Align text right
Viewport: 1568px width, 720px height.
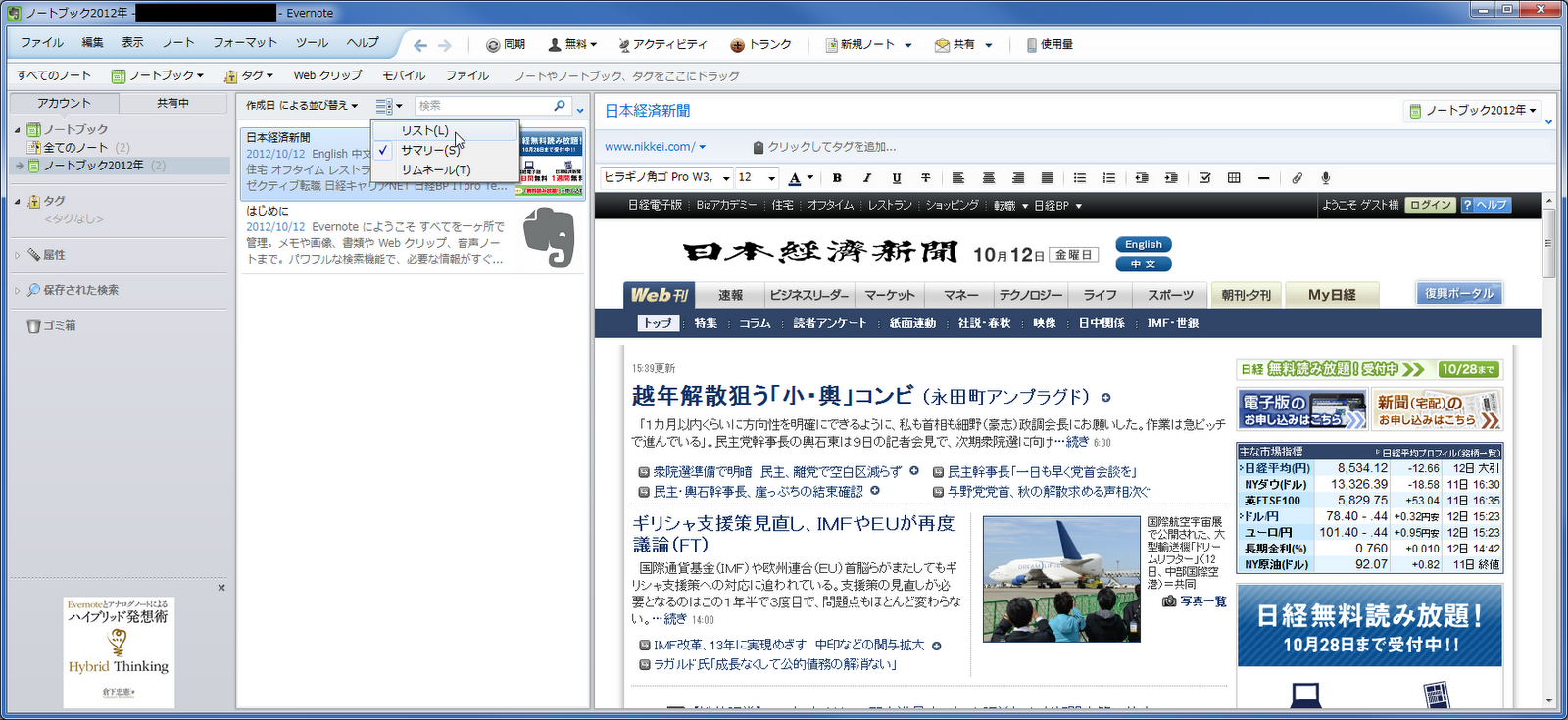point(1017,178)
